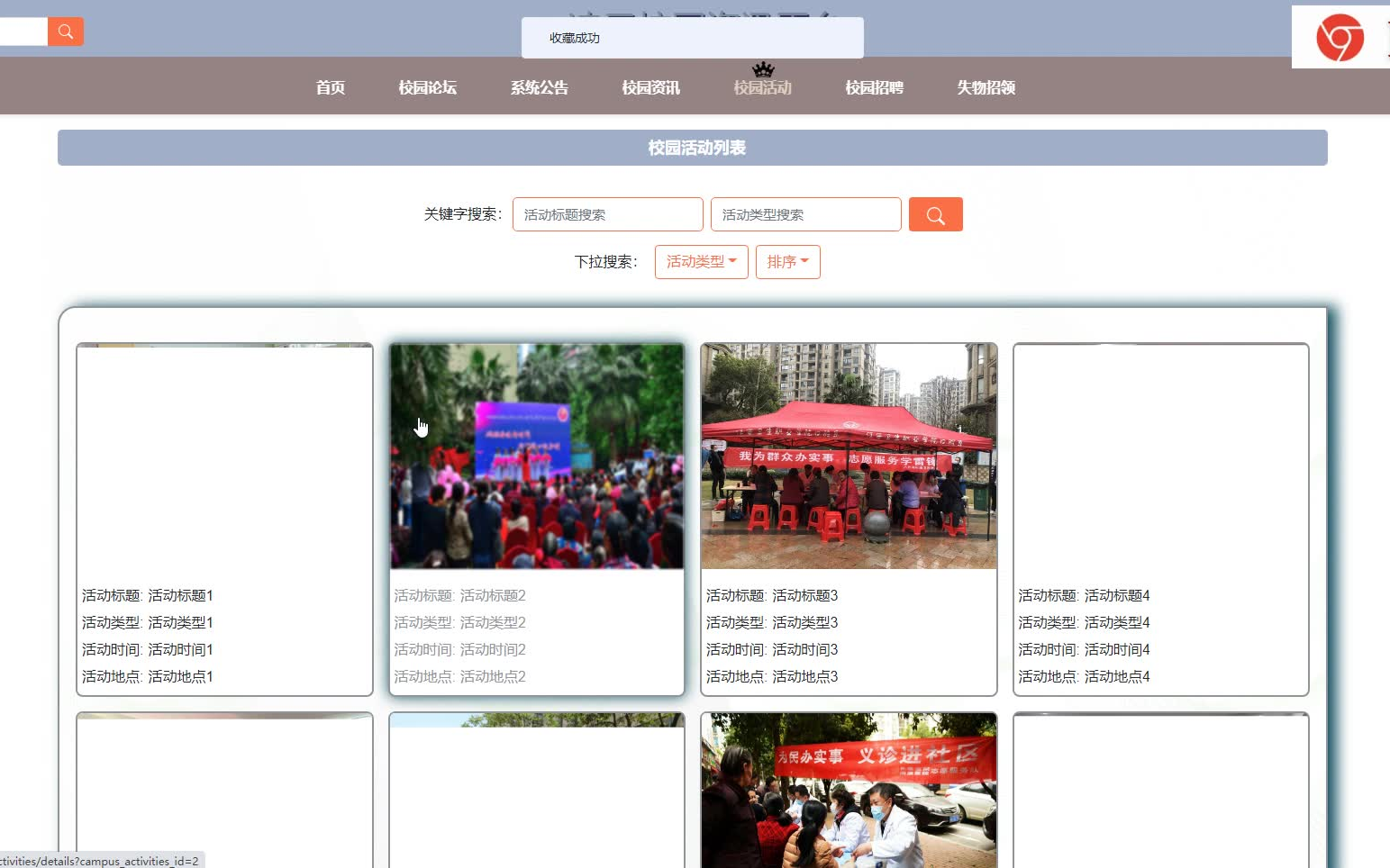Click the text 活动标题: 活动标题1
The height and width of the screenshot is (868, 1390).
(x=148, y=595)
